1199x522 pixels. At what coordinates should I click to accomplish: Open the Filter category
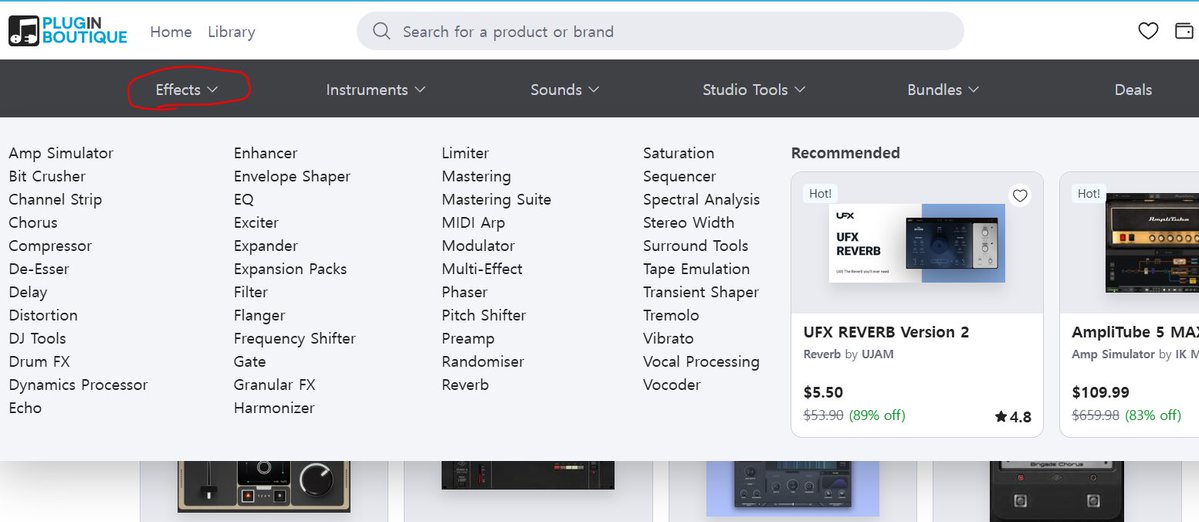[250, 292]
